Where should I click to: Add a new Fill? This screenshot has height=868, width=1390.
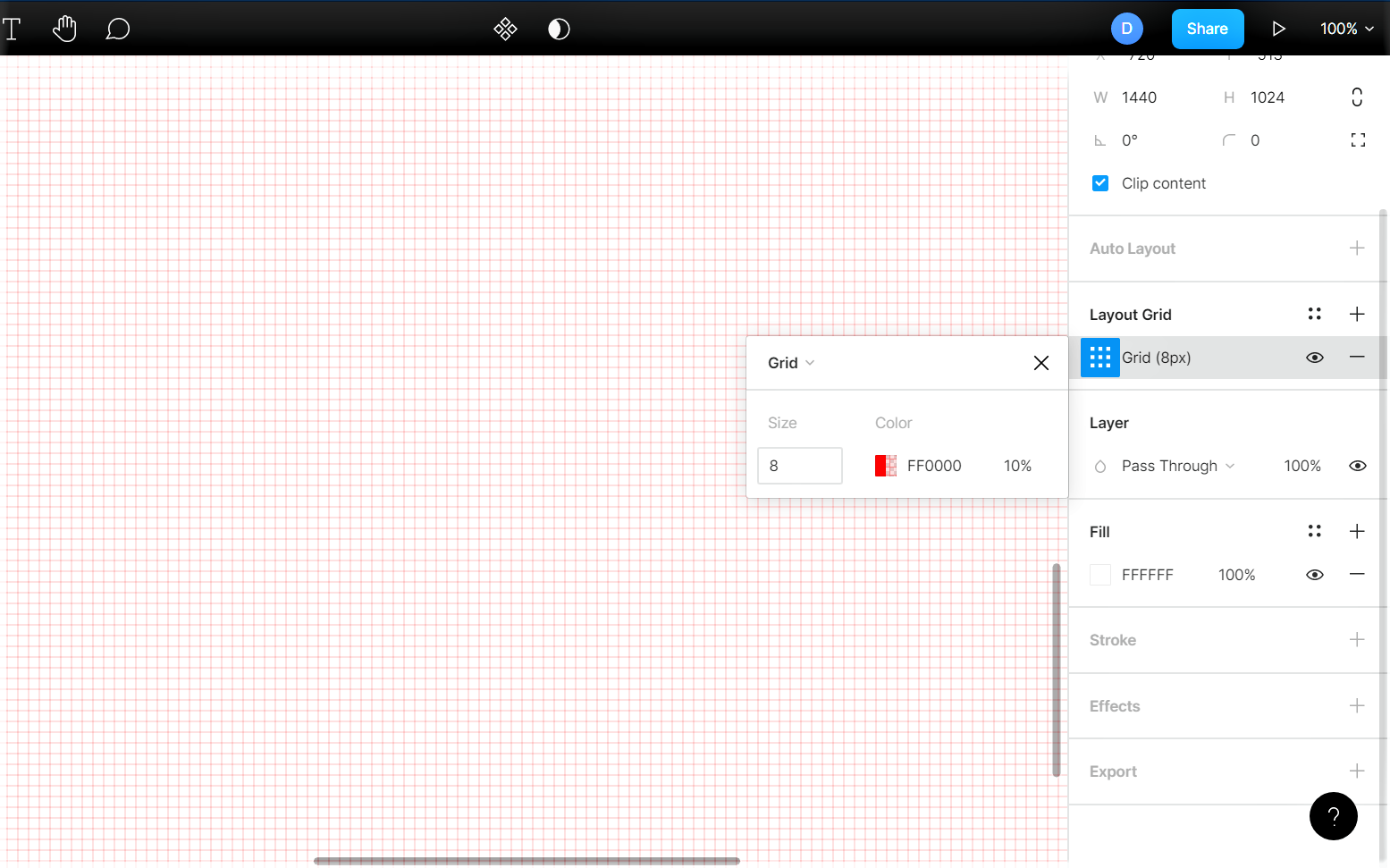click(x=1357, y=531)
